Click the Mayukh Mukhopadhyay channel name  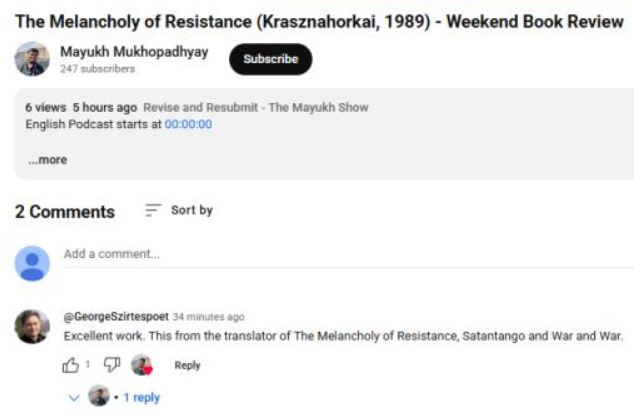click(x=134, y=52)
